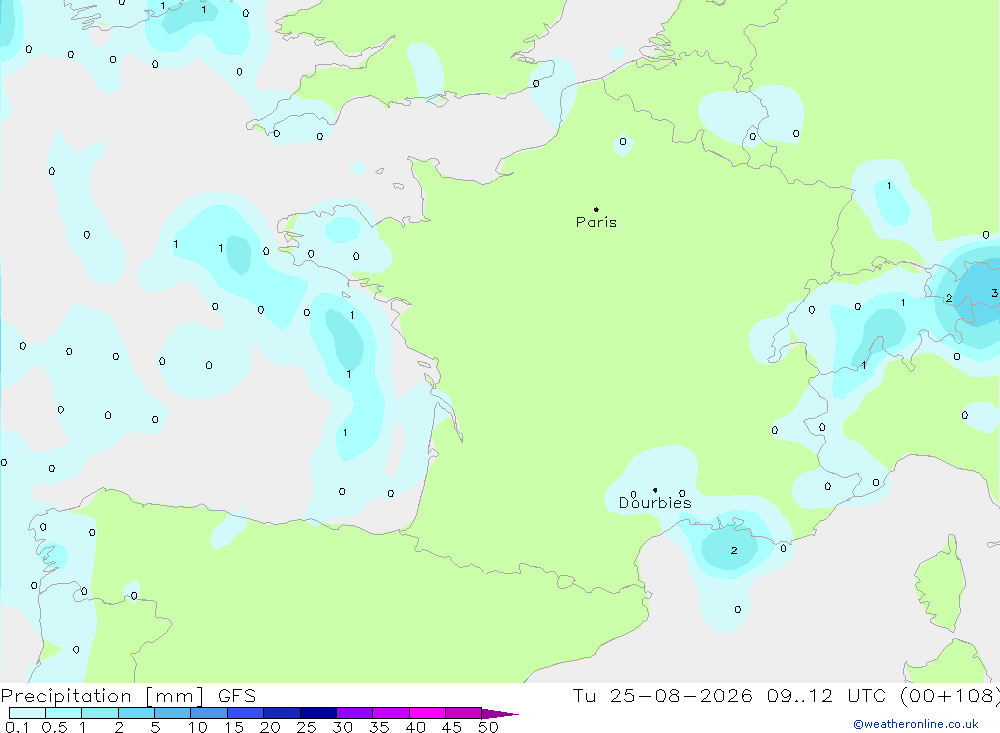Image resolution: width=1000 pixels, height=733 pixels.
Task: Click the '09..12 UTC' time text
Action: (x=827, y=695)
